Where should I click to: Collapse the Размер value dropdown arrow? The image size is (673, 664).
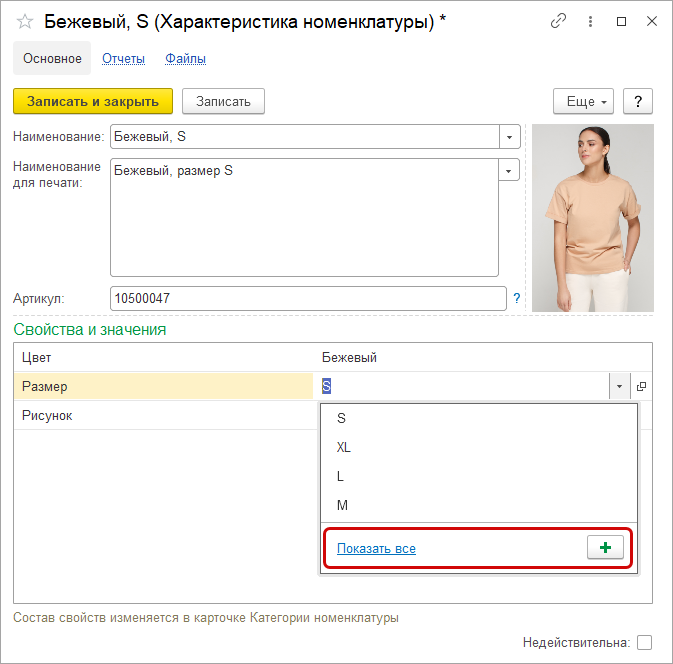click(x=620, y=386)
